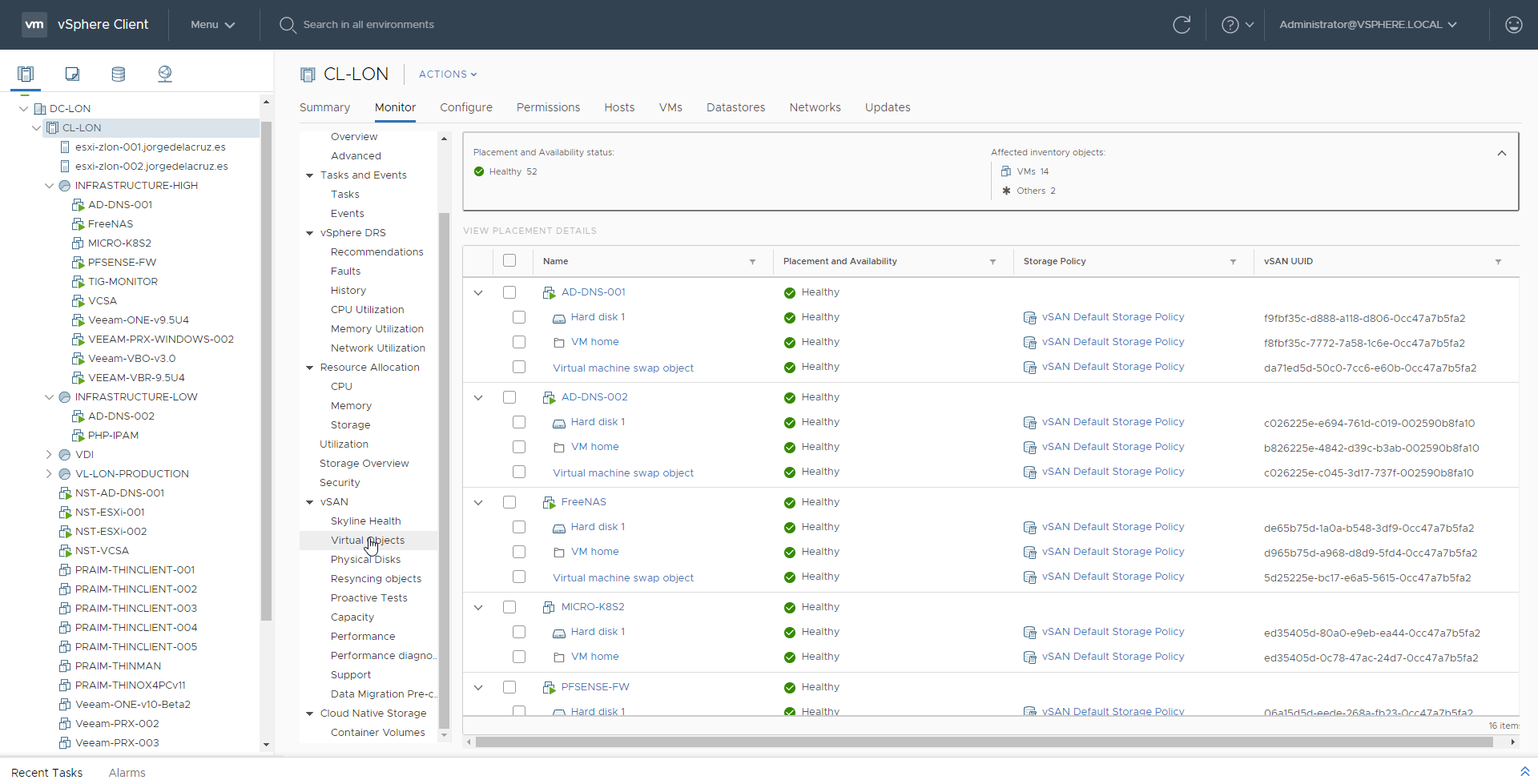This screenshot has height=784, width=1538.
Task: Open Physical Disks in vSAN menu
Action: tap(366, 560)
